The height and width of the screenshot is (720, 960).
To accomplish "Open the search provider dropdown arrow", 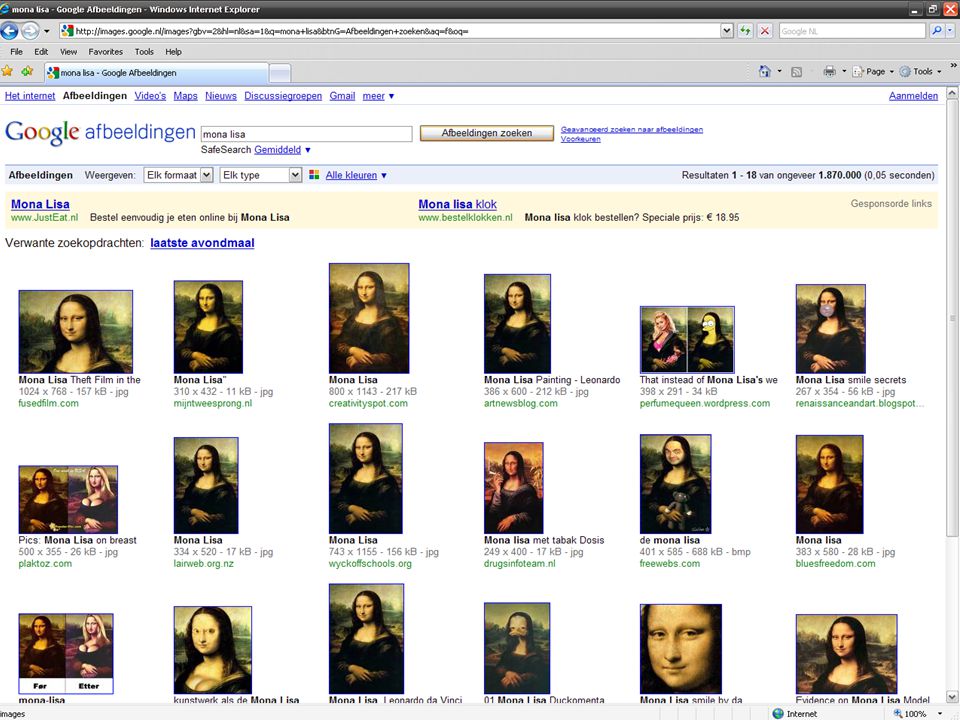I will pyautogui.click(x=950, y=31).
